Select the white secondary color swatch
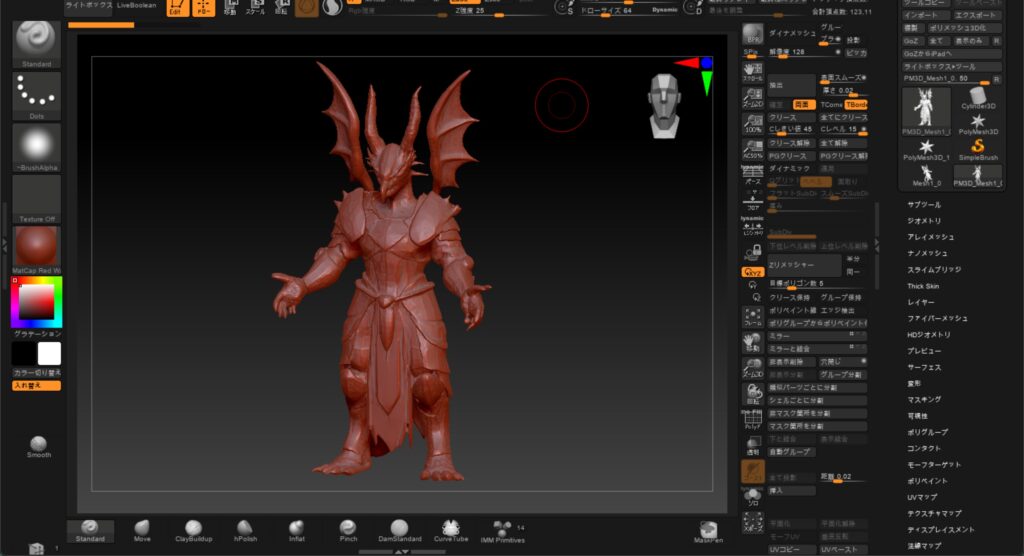This screenshot has width=1024, height=556. click(49, 353)
